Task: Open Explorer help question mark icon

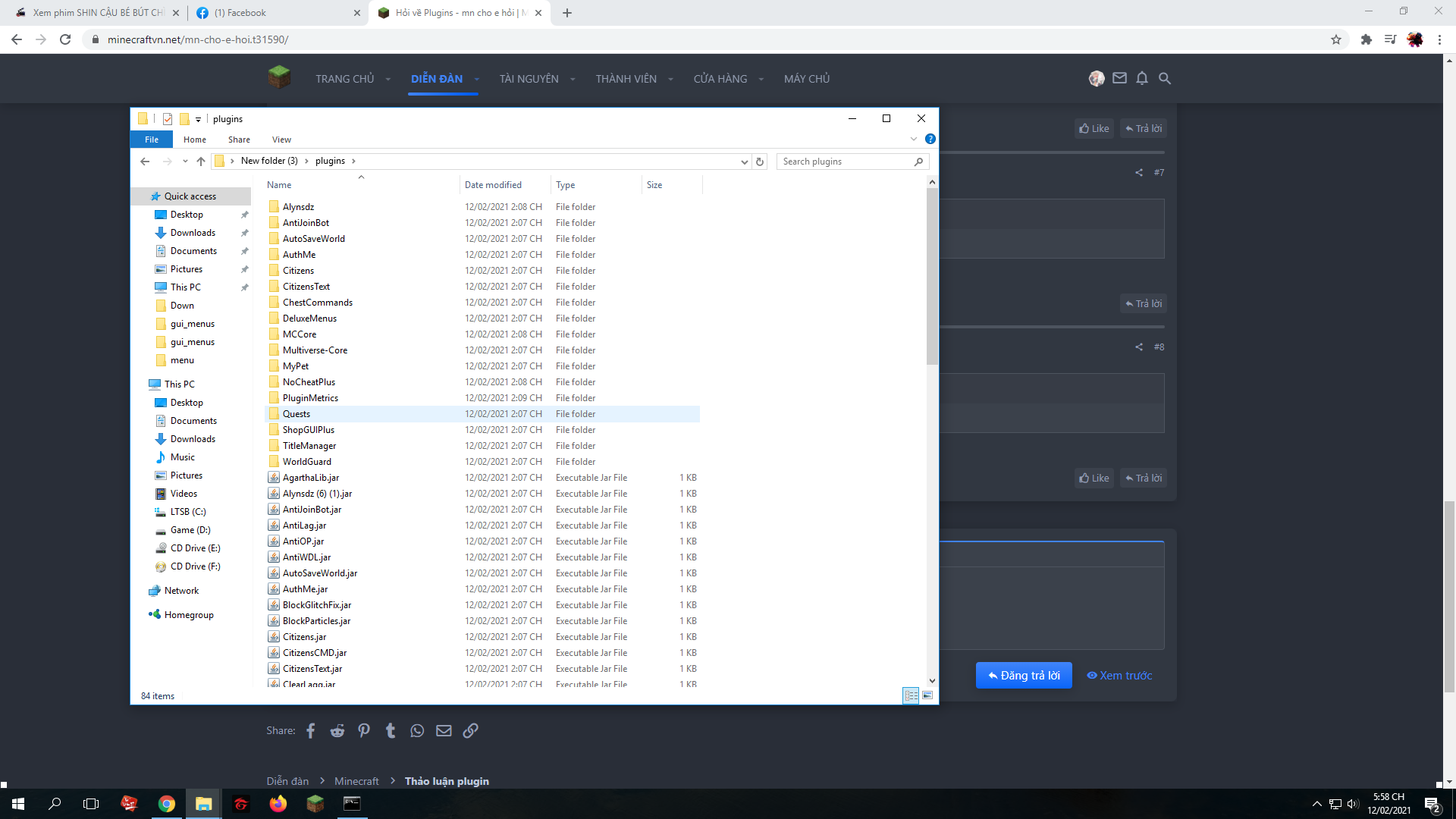Action: pyautogui.click(x=930, y=139)
